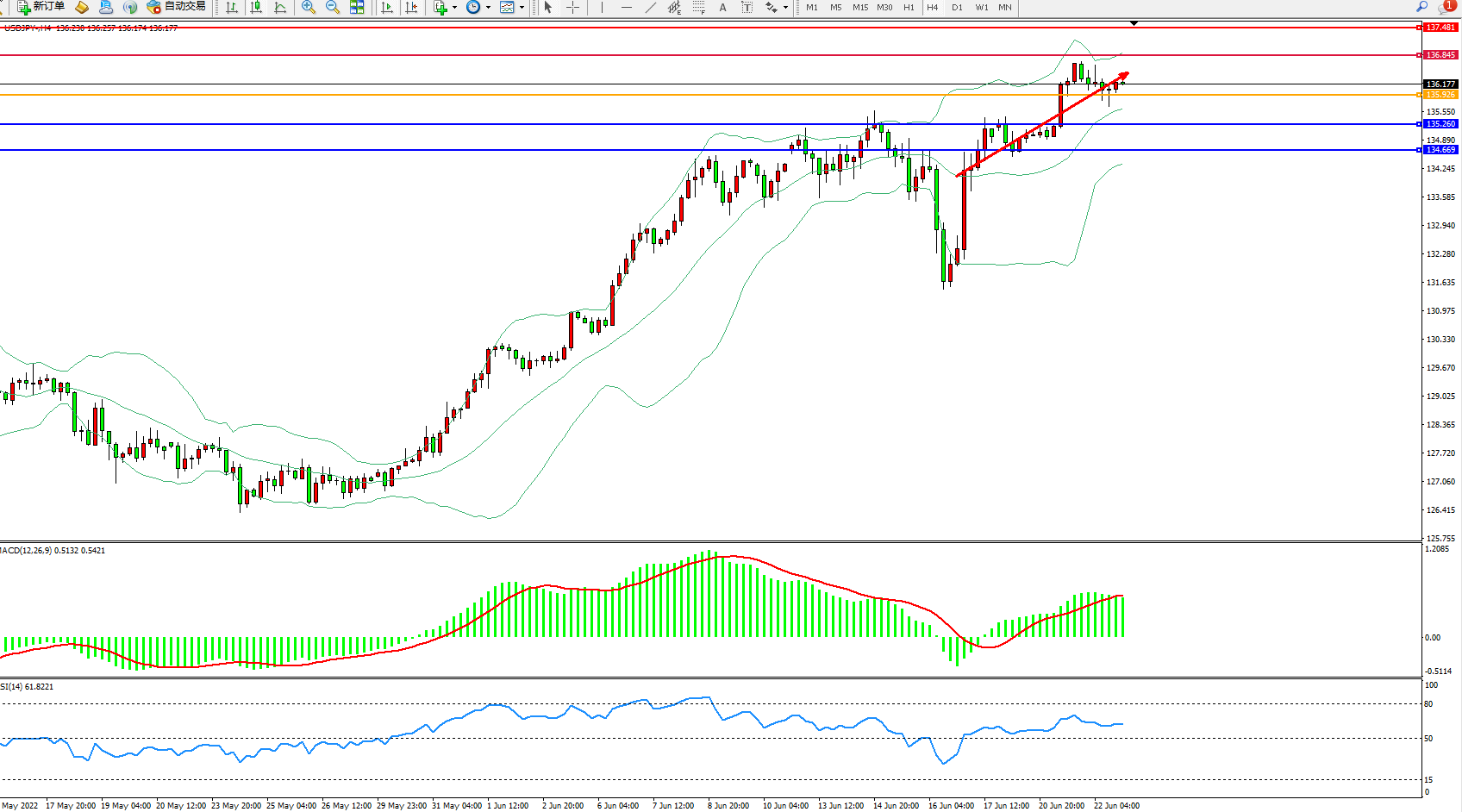Screen dimensions: 1462x812
Task: Click the search magnifier icon
Action: (1421, 7)
